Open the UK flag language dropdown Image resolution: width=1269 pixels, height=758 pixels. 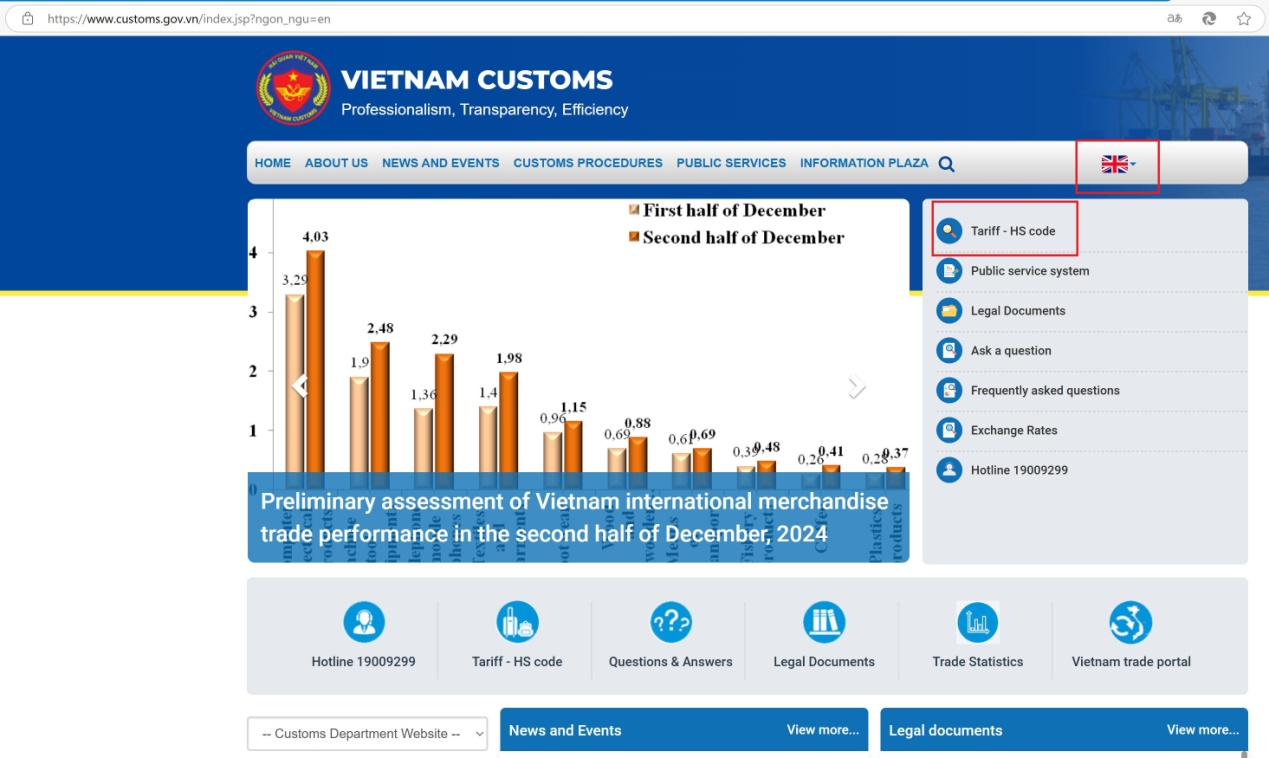pyautogui.click(x=1117, y=165)
